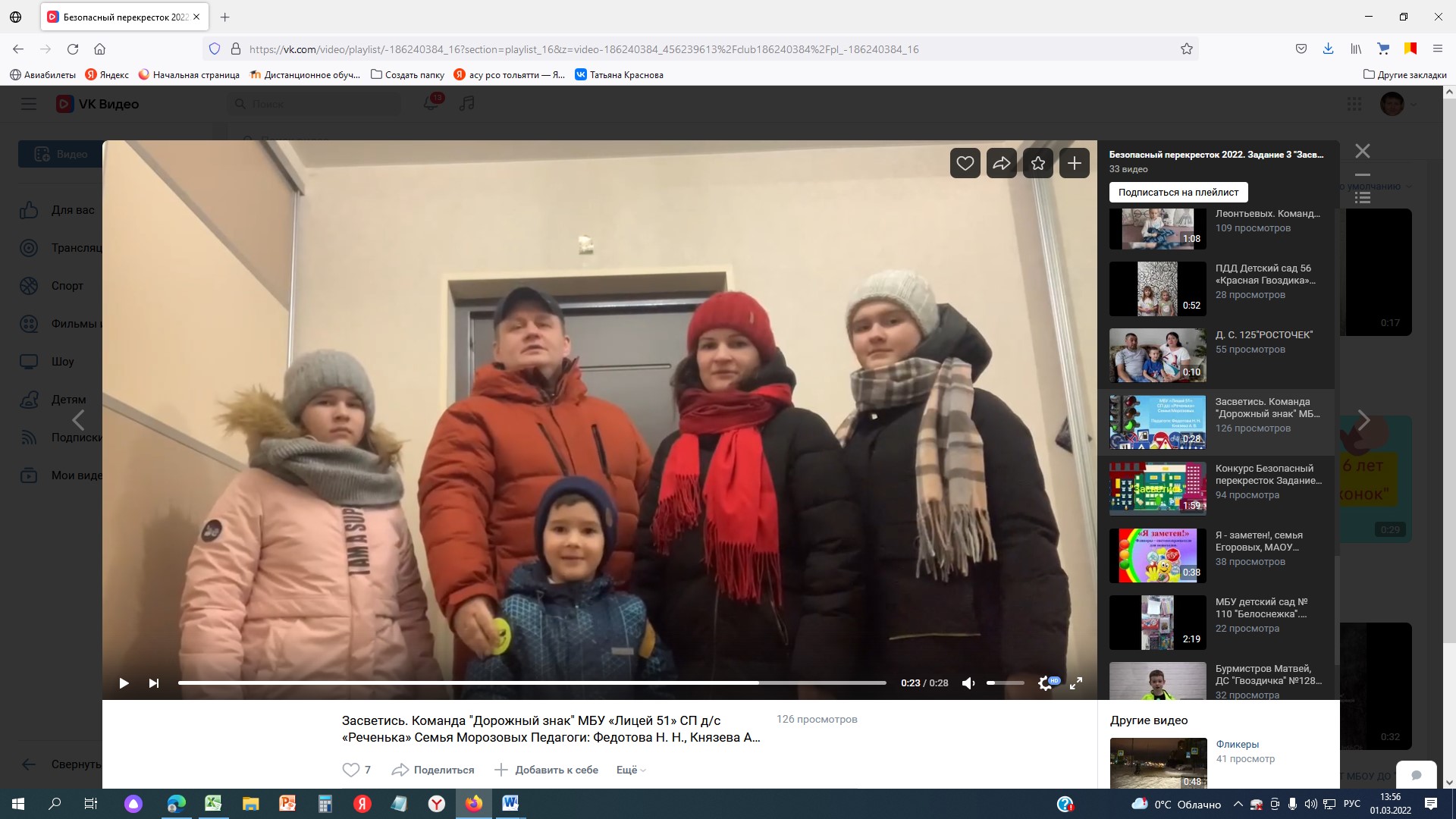Image resolution: width=1456 pixels, height=819 pixels.
Task: Add video with plus overlay icon
Action: pyautogui.click(x=1075, y=163)
